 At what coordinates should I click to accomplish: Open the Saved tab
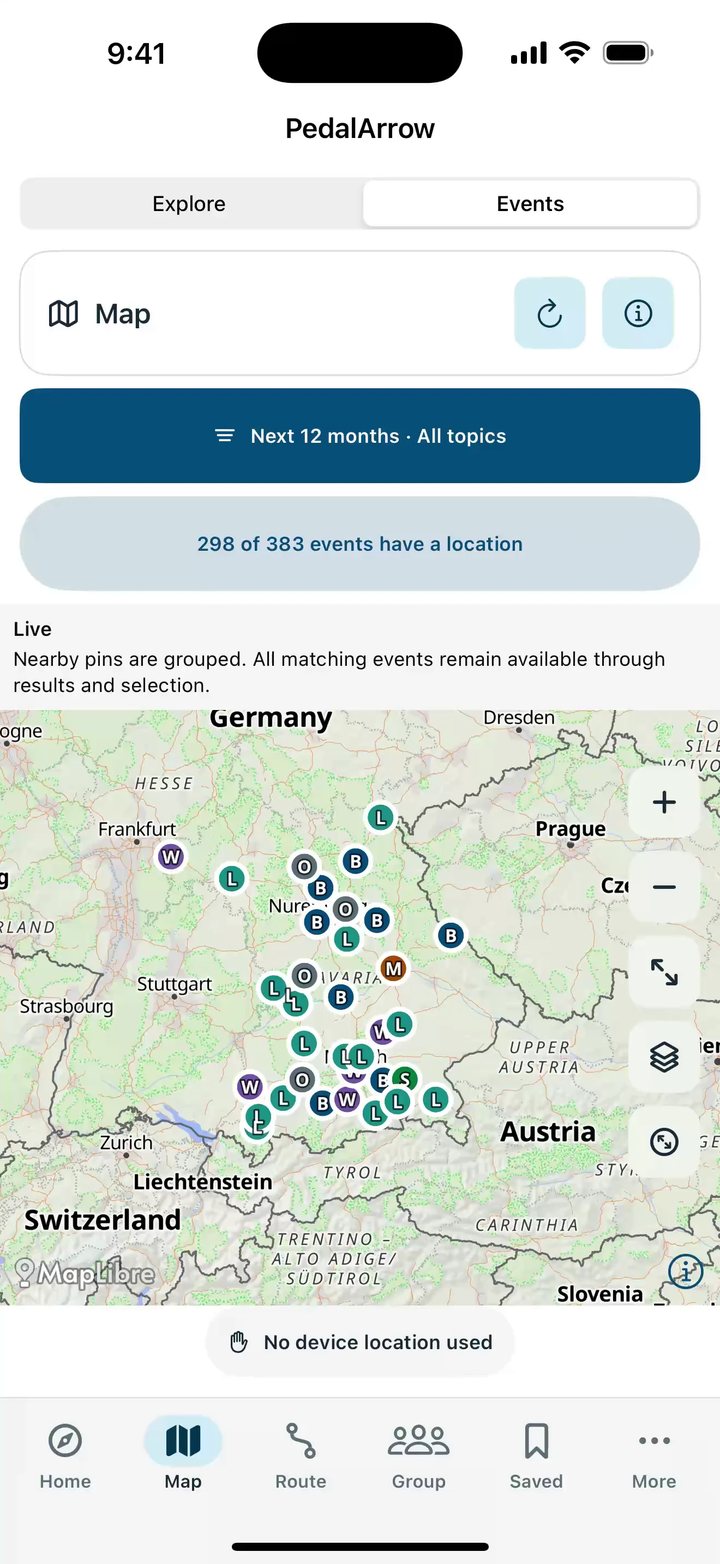(536, 1456)
